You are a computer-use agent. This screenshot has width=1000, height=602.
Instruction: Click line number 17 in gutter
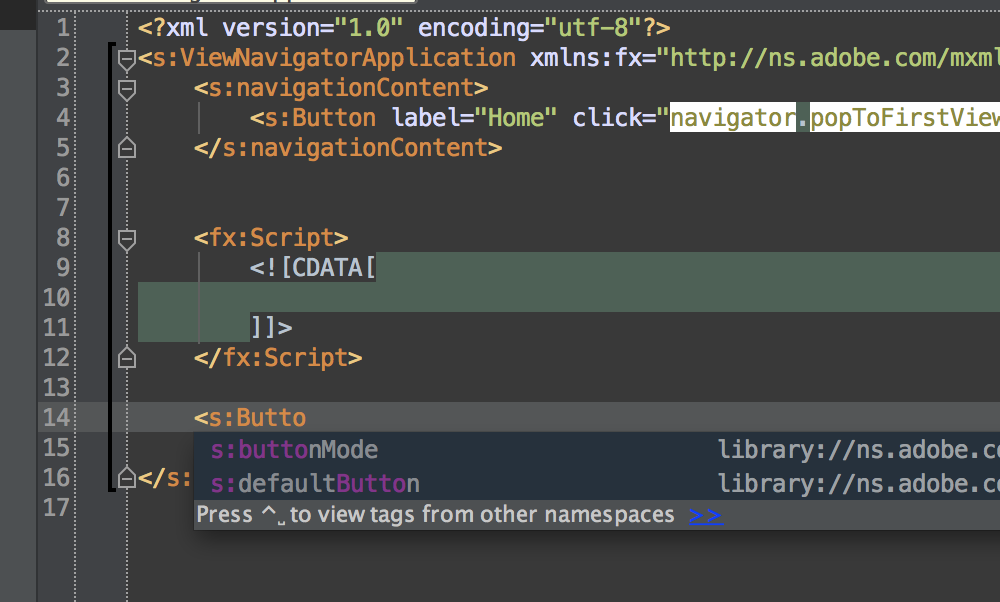click(56, 508)
